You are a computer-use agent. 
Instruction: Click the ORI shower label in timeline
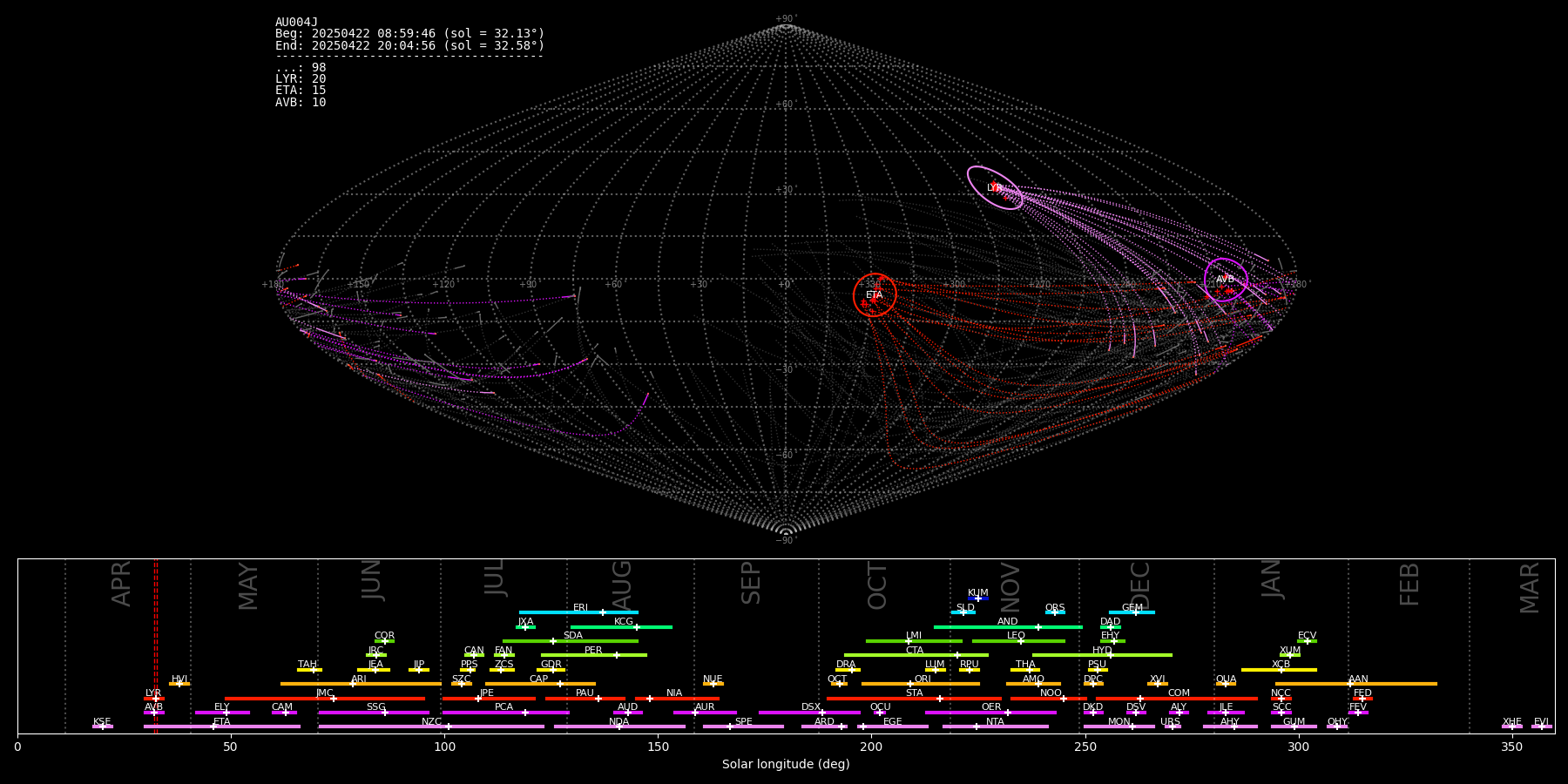click(923, 679)
